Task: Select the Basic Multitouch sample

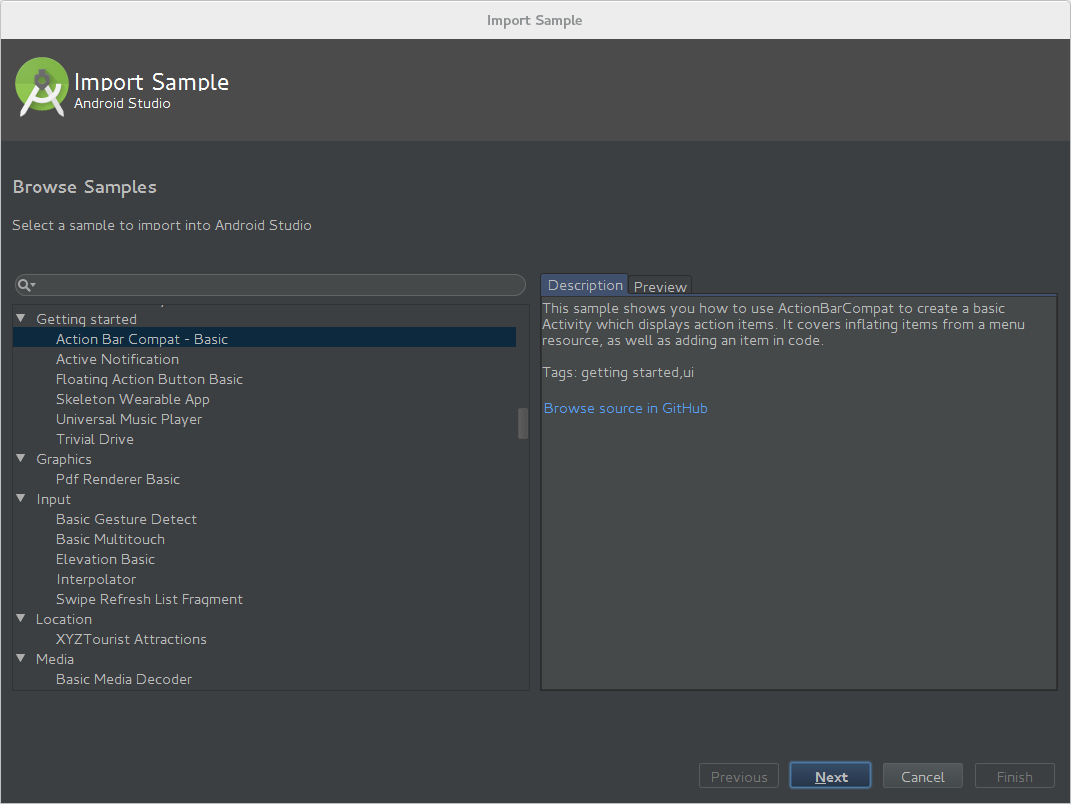Action: tap(111, 539)
